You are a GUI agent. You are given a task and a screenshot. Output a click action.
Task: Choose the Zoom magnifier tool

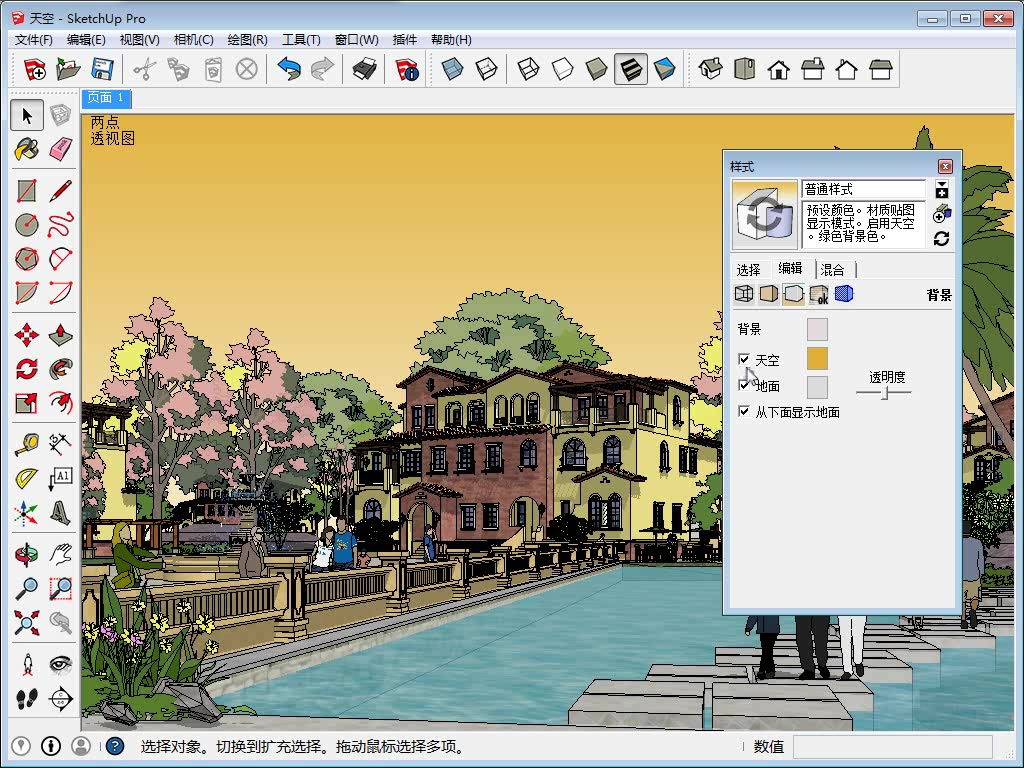(x=27, y=588)
